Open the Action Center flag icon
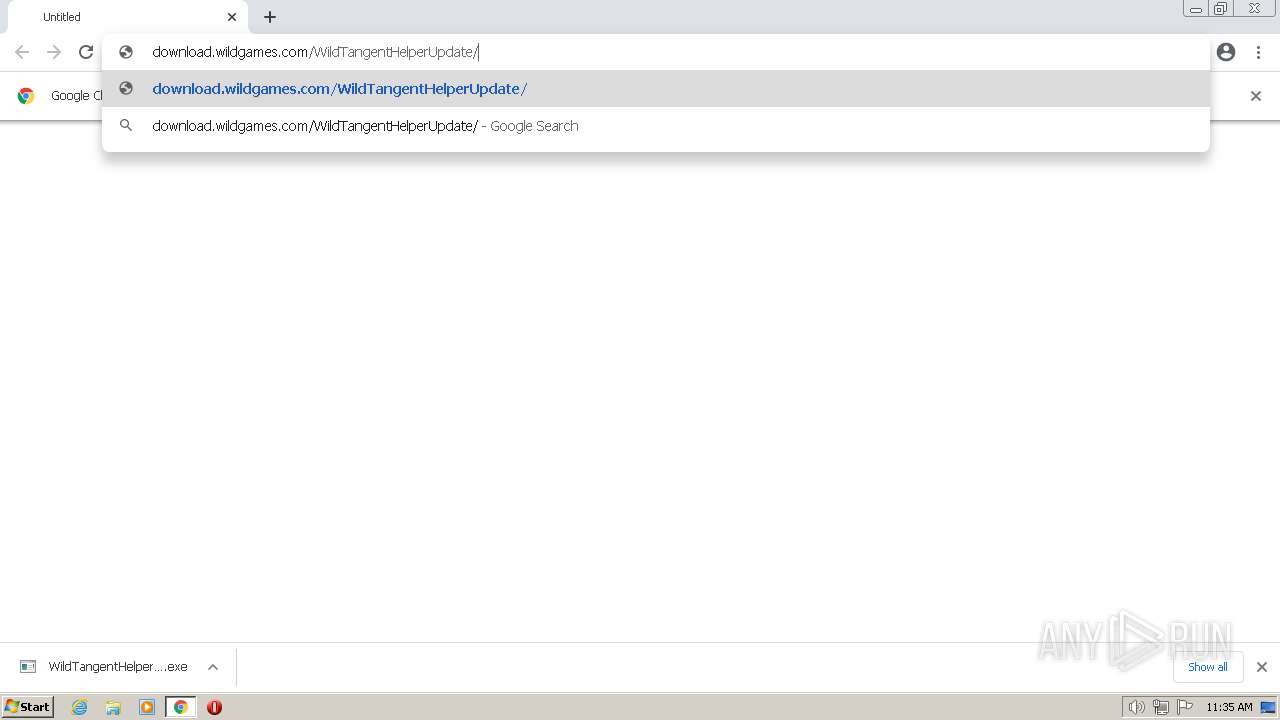This screenshot has width=1280, height=720. pyautogui.click(x=1185, y=707)
